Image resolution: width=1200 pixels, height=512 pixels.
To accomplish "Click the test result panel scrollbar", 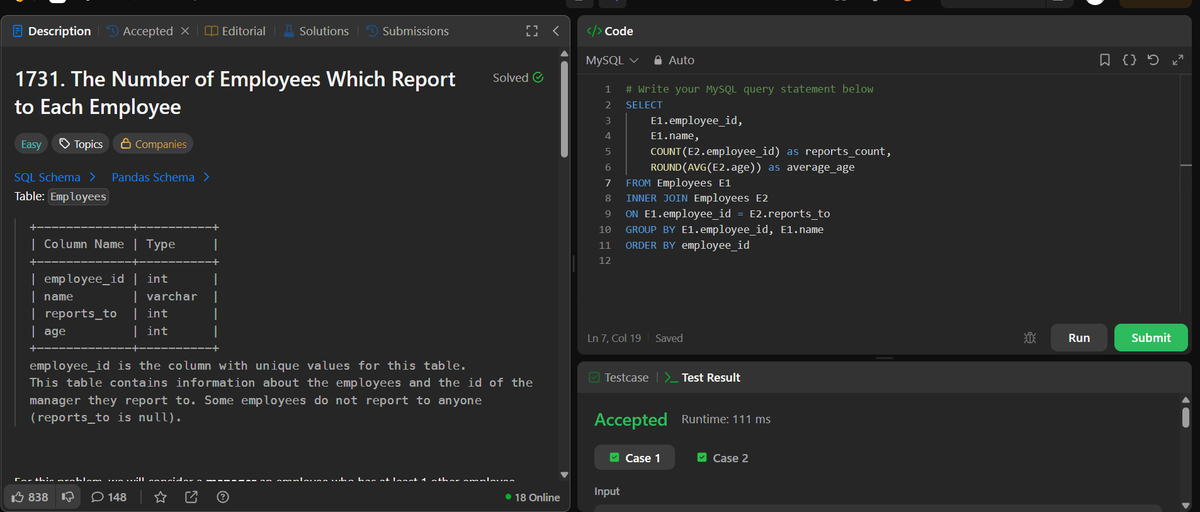I will pyautogui.click(x=1187, y=416).
